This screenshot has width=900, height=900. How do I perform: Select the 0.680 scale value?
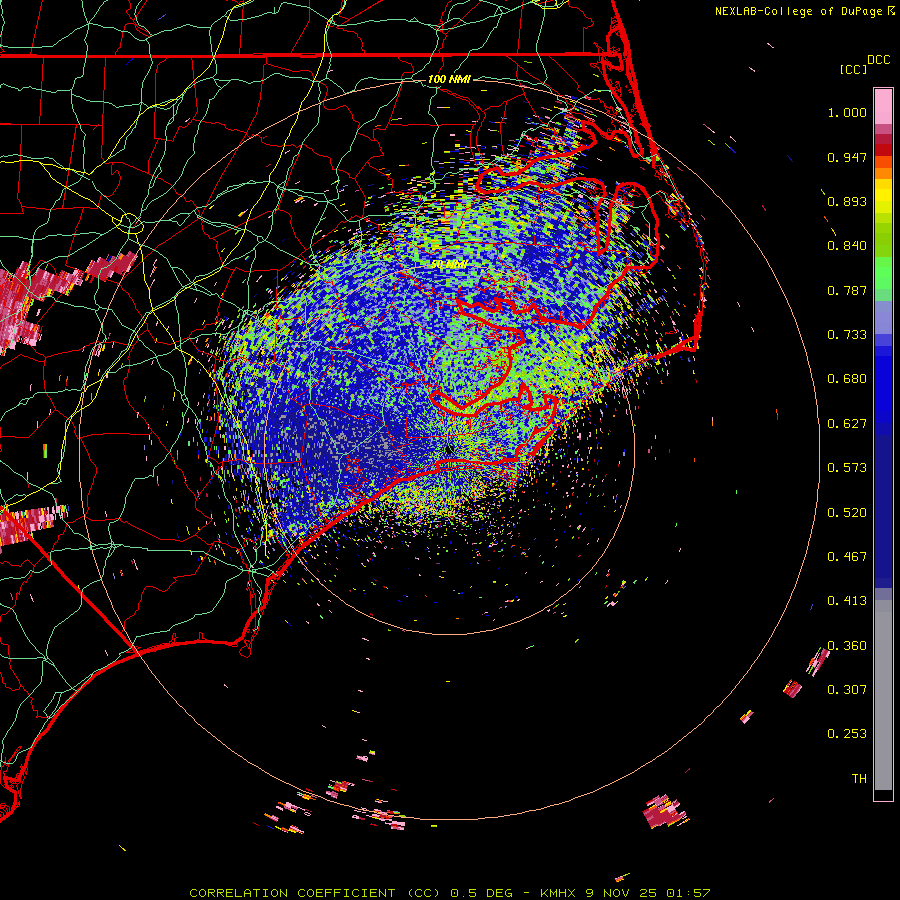click(x=847, y=379)
